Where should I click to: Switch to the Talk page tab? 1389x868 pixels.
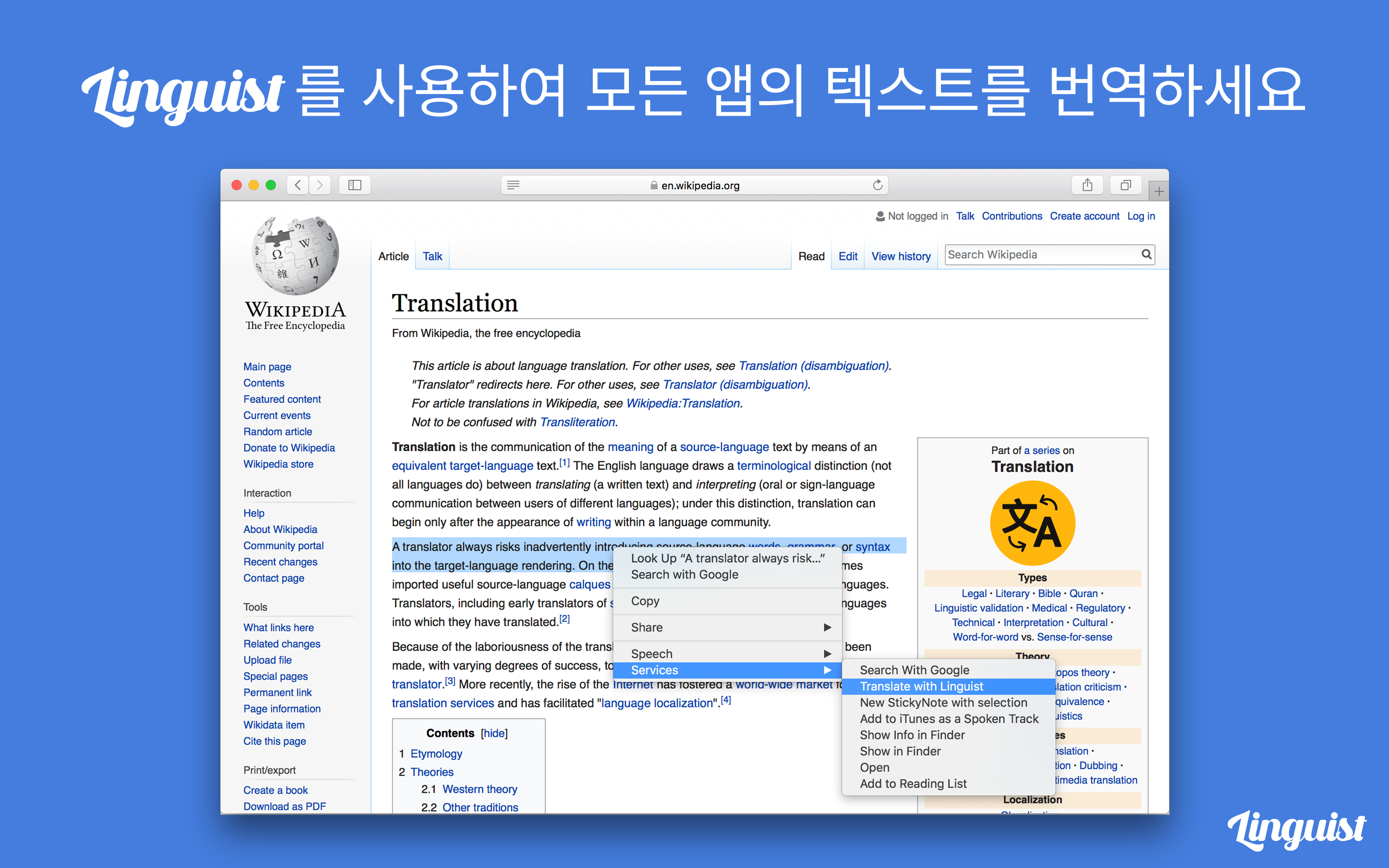click(x=432, y=256)
